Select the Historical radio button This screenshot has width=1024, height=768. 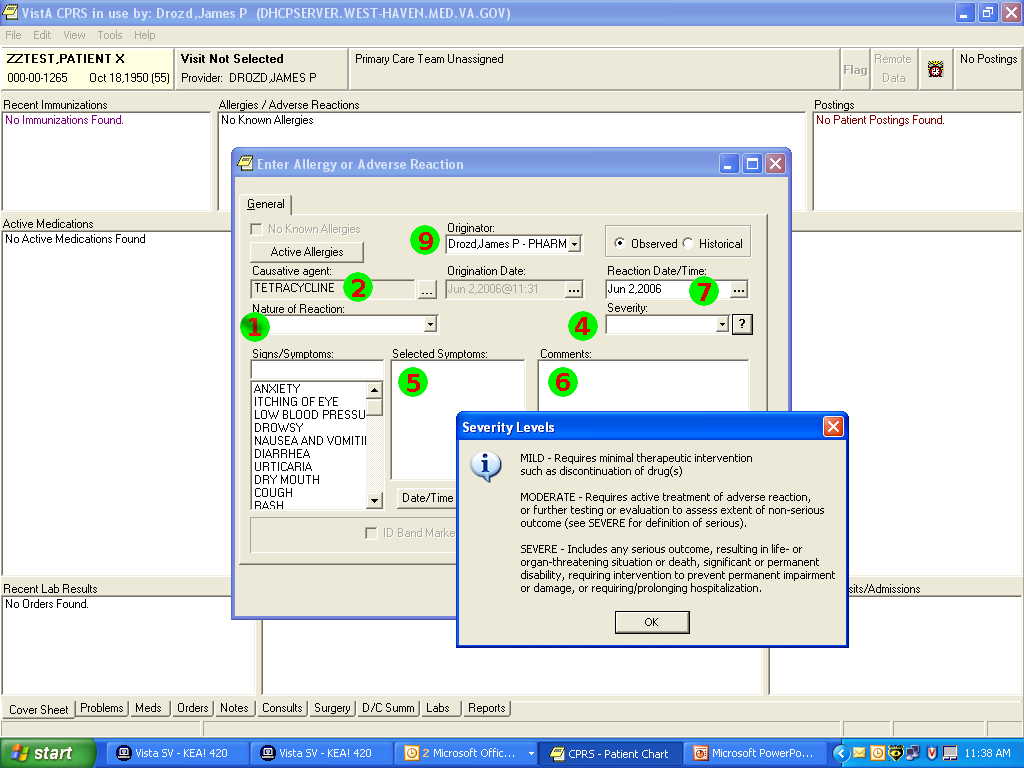[x=688, y=244]
